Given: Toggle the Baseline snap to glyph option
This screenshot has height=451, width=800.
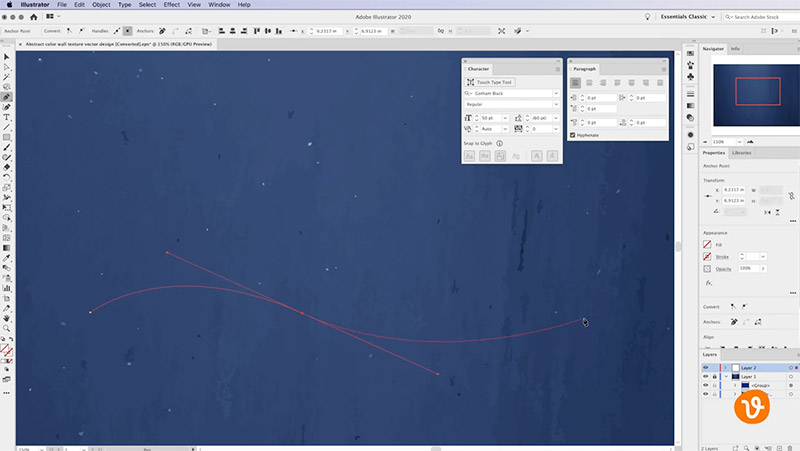Looking at the screenshot, I should [x=469, y=156].
